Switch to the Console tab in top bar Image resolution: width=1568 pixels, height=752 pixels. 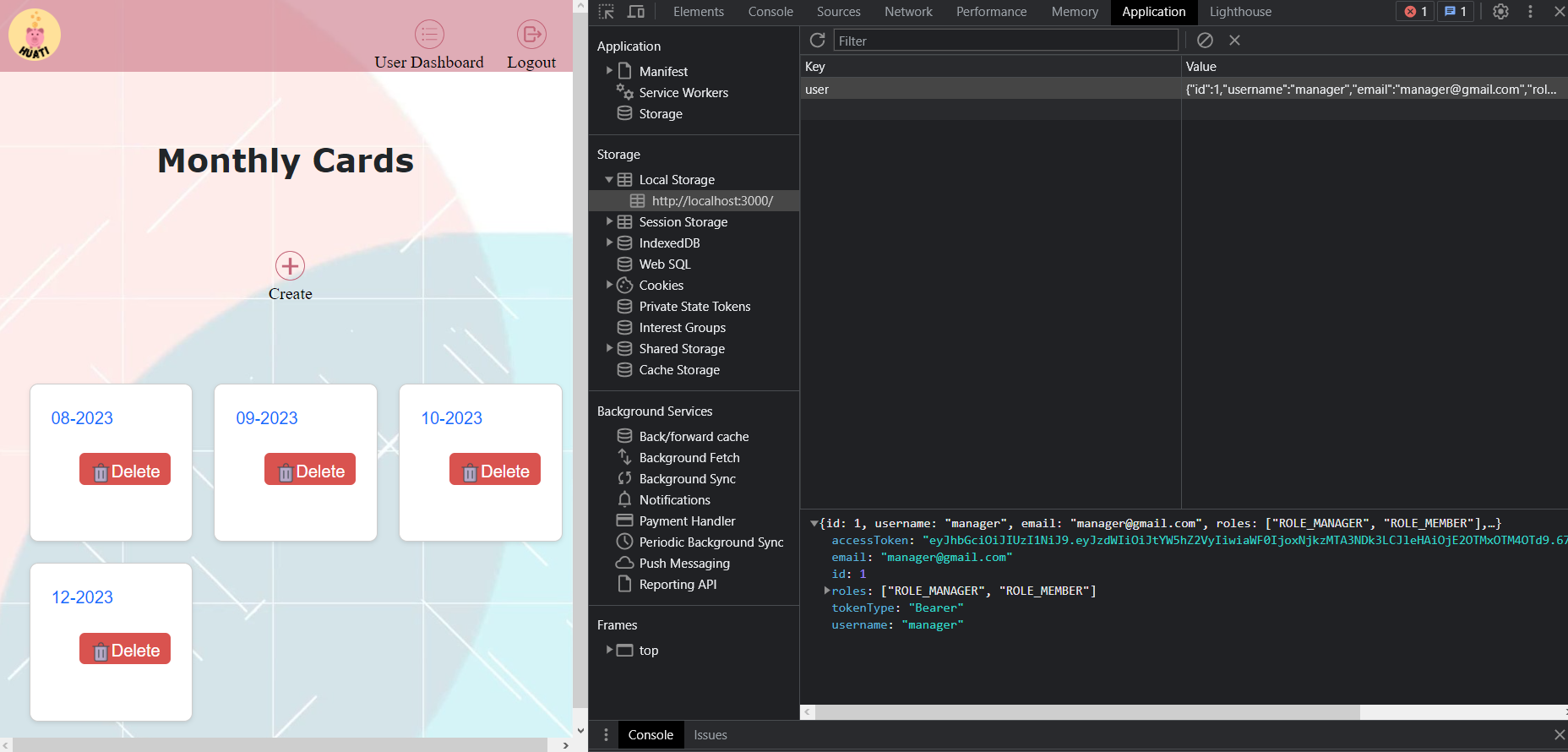coord(770,12)
